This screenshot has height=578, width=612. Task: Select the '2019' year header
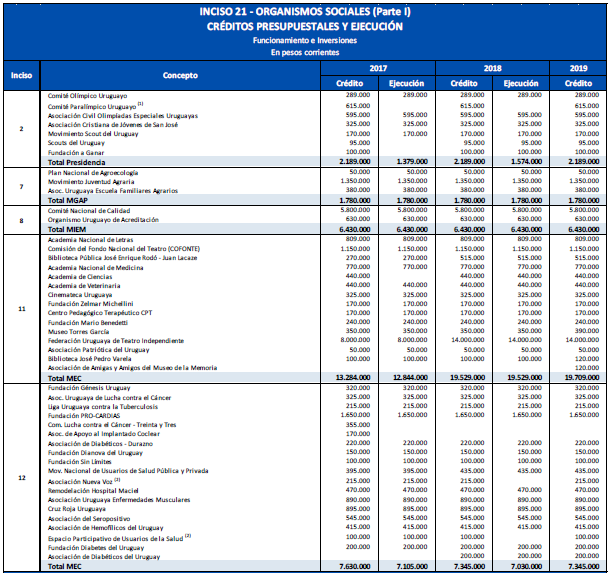click(578, 68)
